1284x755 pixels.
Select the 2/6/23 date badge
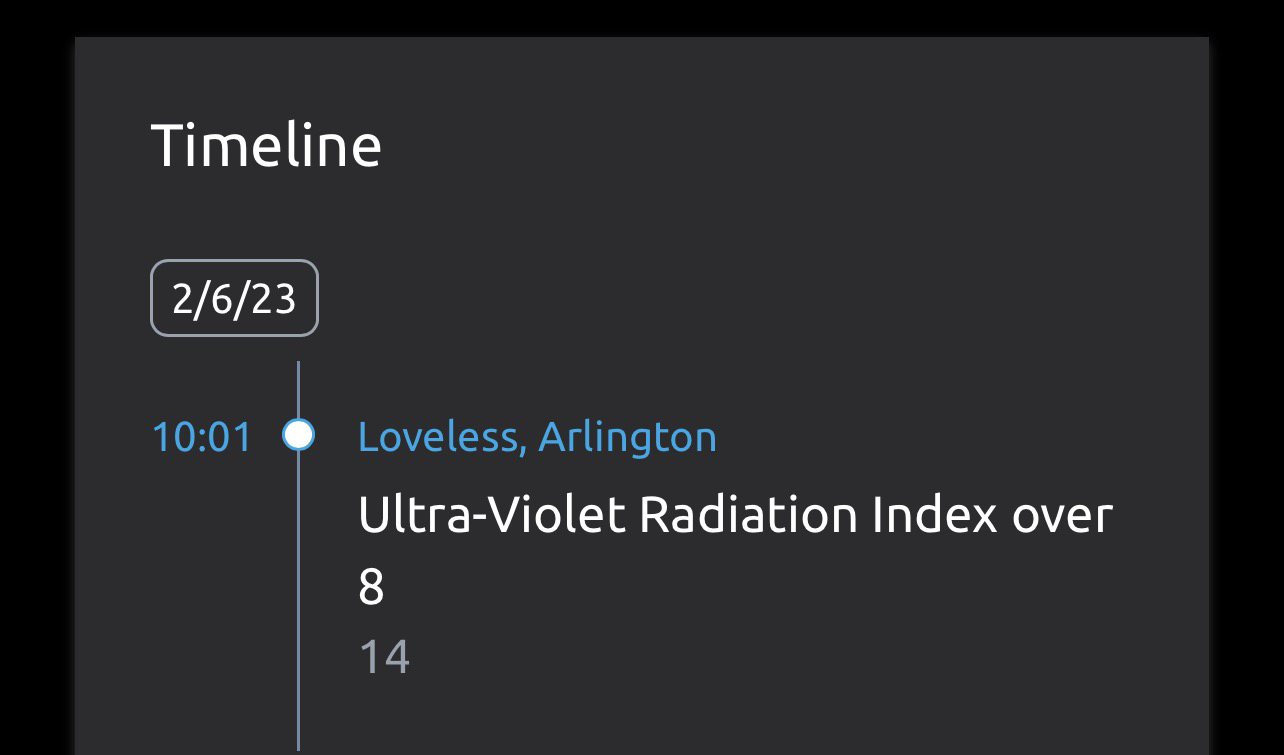pos(234,298)
